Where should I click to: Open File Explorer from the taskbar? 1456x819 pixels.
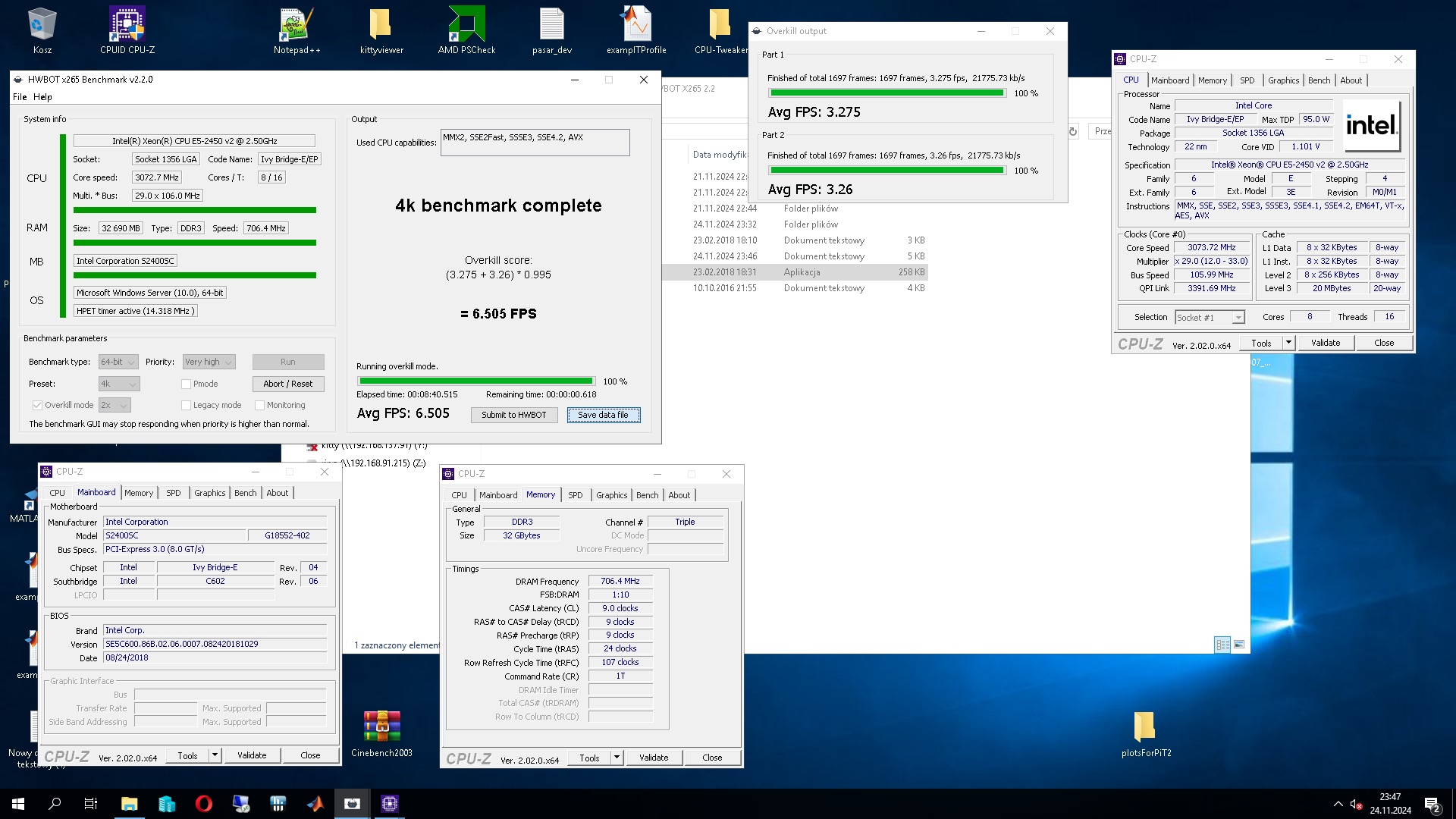click(129, 804)
